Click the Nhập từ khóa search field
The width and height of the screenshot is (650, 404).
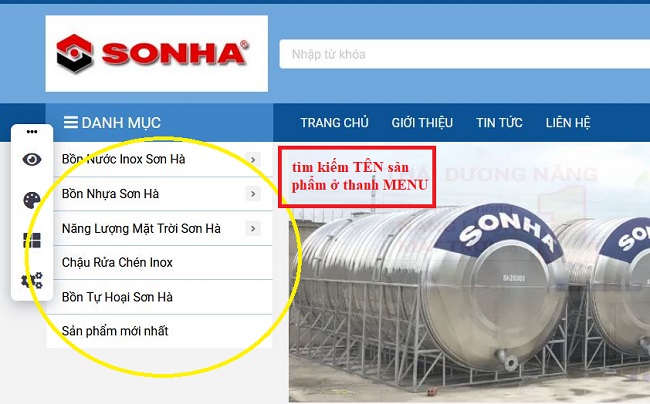pos(465,54)
